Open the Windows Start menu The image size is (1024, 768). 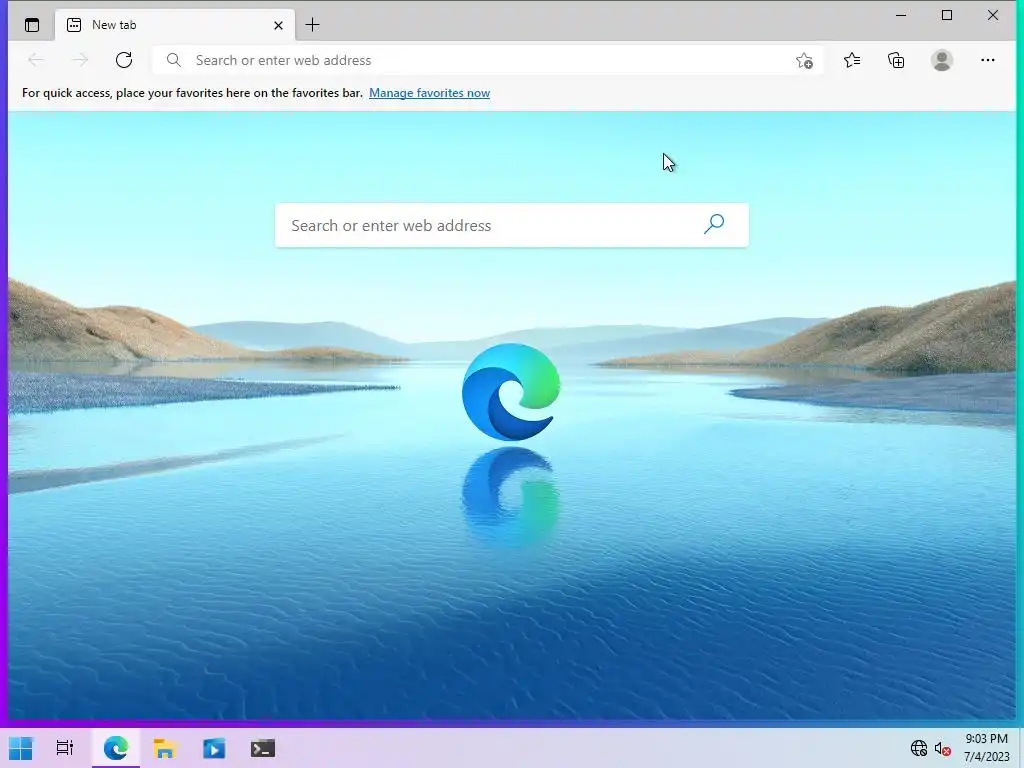[20, 748]
